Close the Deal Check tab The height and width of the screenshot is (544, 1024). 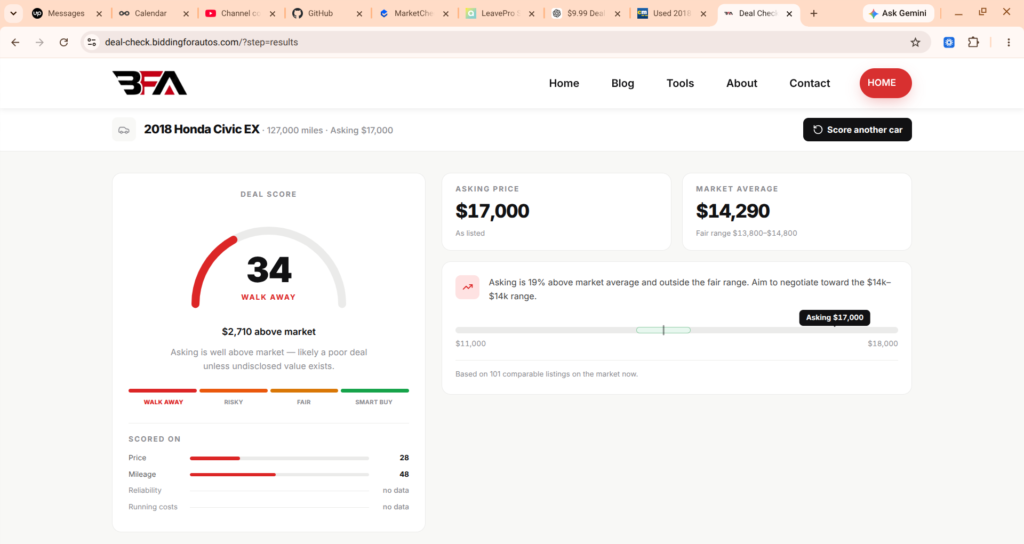(x=789, y=13)
